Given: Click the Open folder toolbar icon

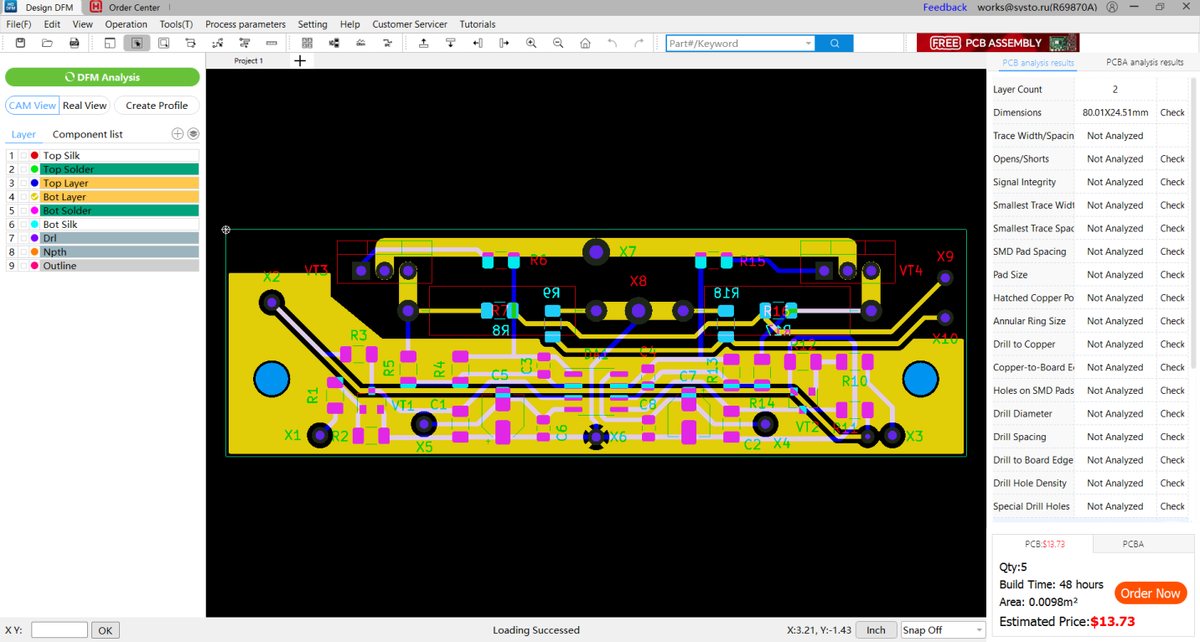Looking at the screenshot, I should point(47,43).
